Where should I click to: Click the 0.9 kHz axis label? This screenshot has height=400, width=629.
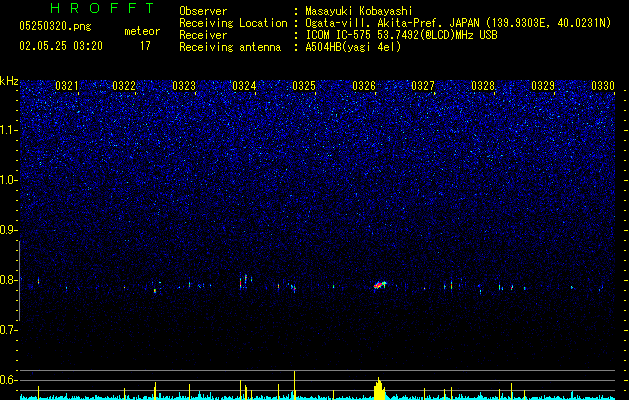tap(9, 230)
